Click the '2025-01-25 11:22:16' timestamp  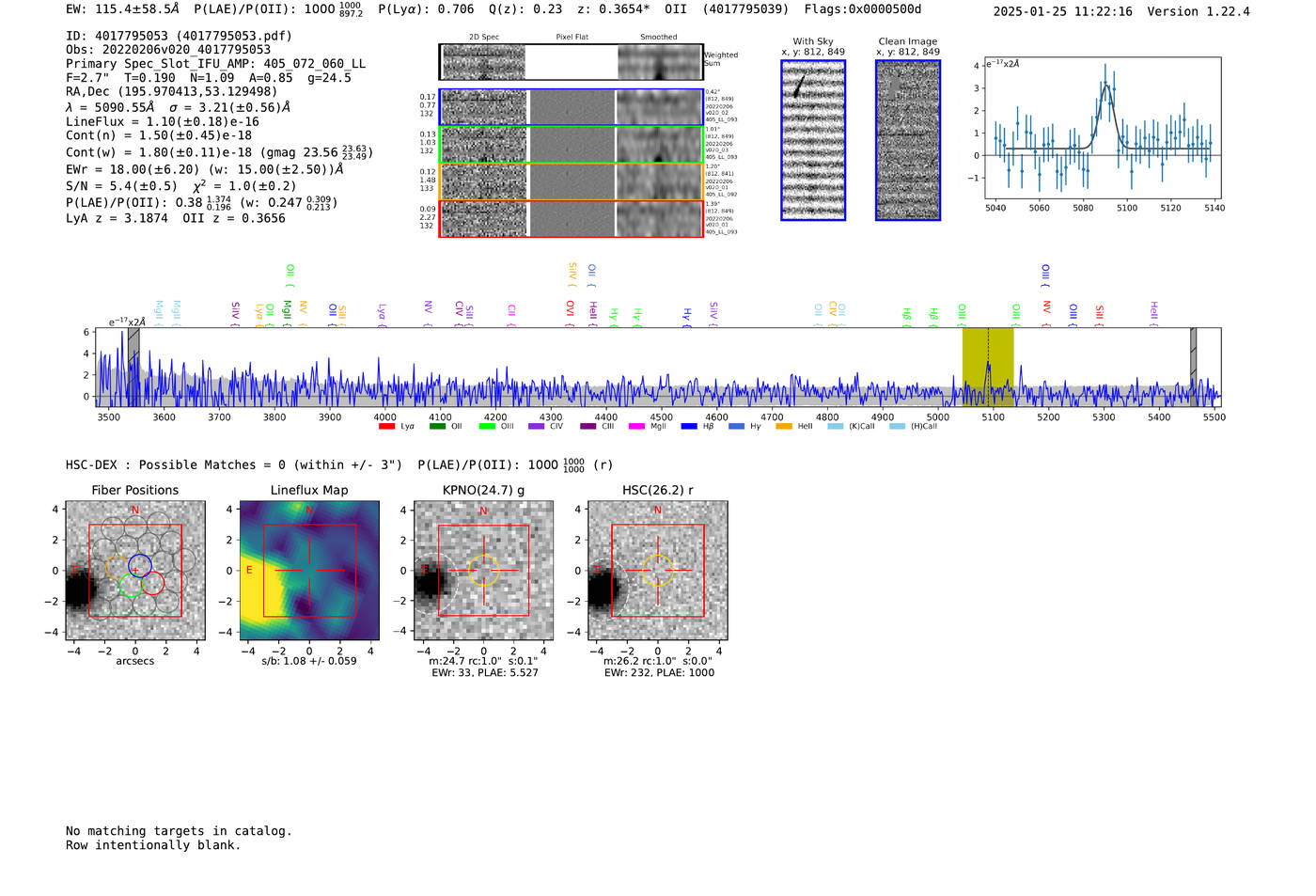click(x=1063, y=11)
